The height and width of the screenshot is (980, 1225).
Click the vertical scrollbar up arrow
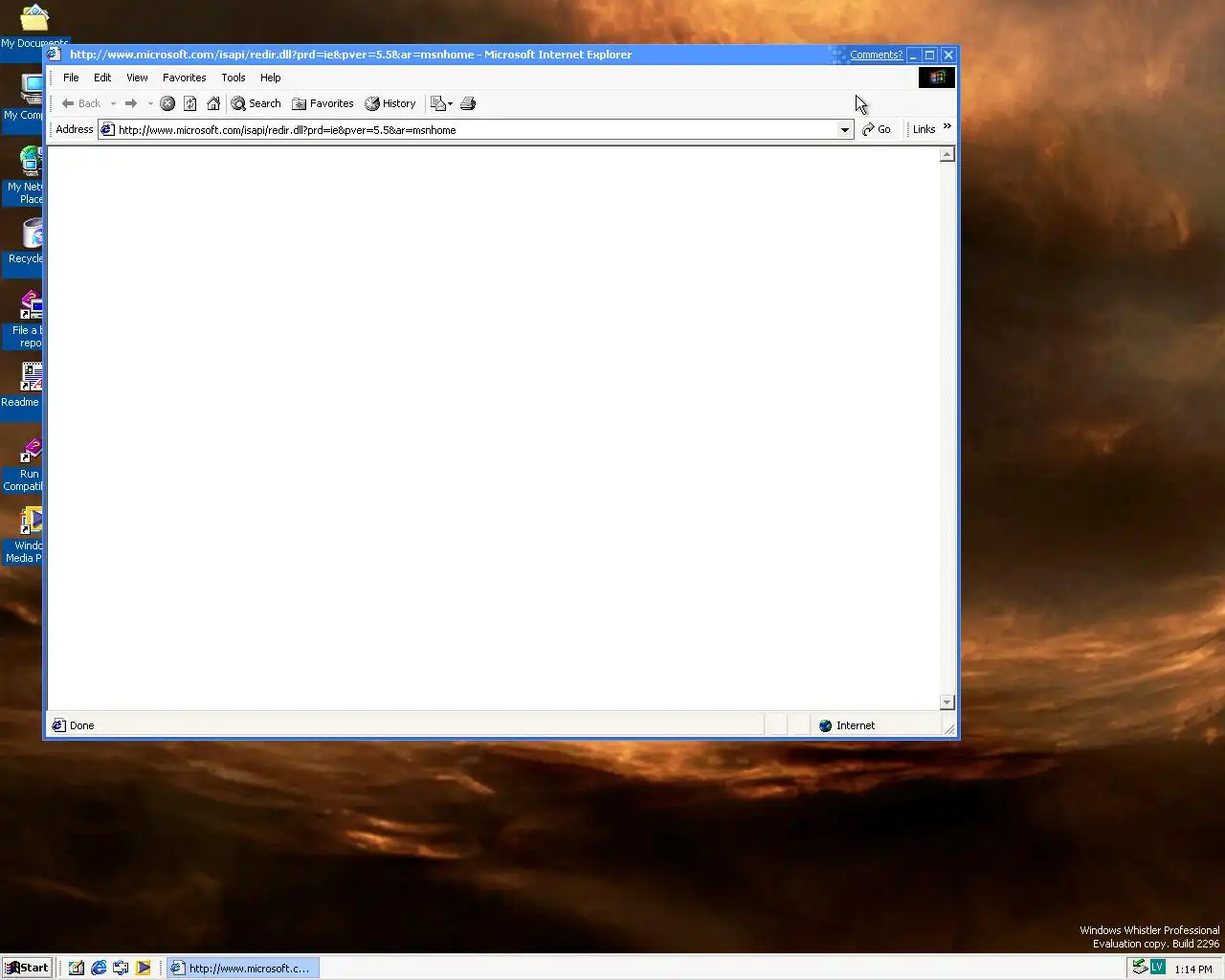(947, 154)
